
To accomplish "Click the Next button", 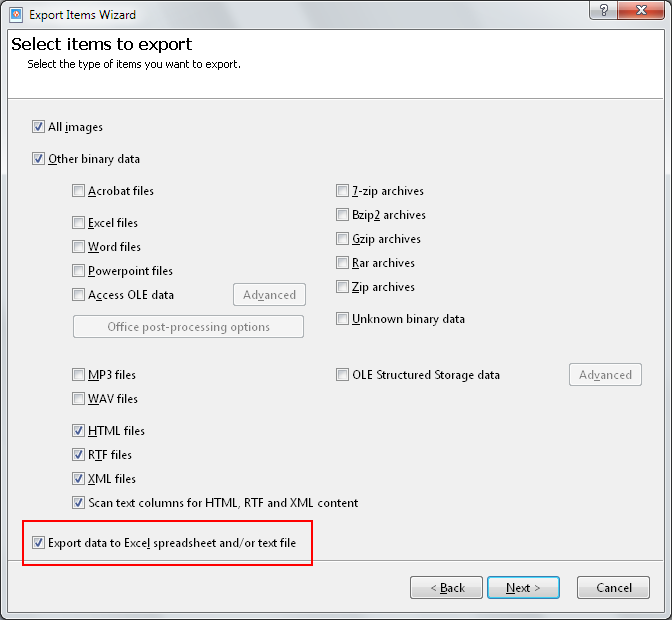I will coord(523,588).
